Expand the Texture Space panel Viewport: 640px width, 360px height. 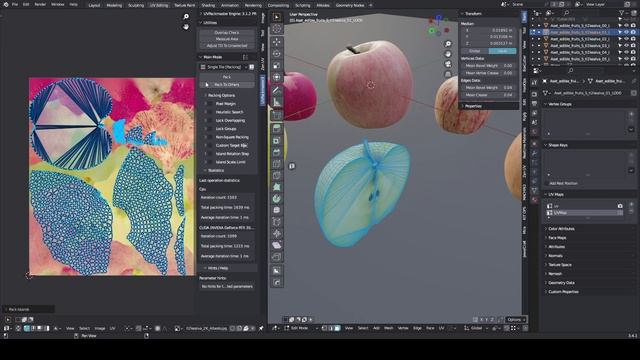point(560,265)
